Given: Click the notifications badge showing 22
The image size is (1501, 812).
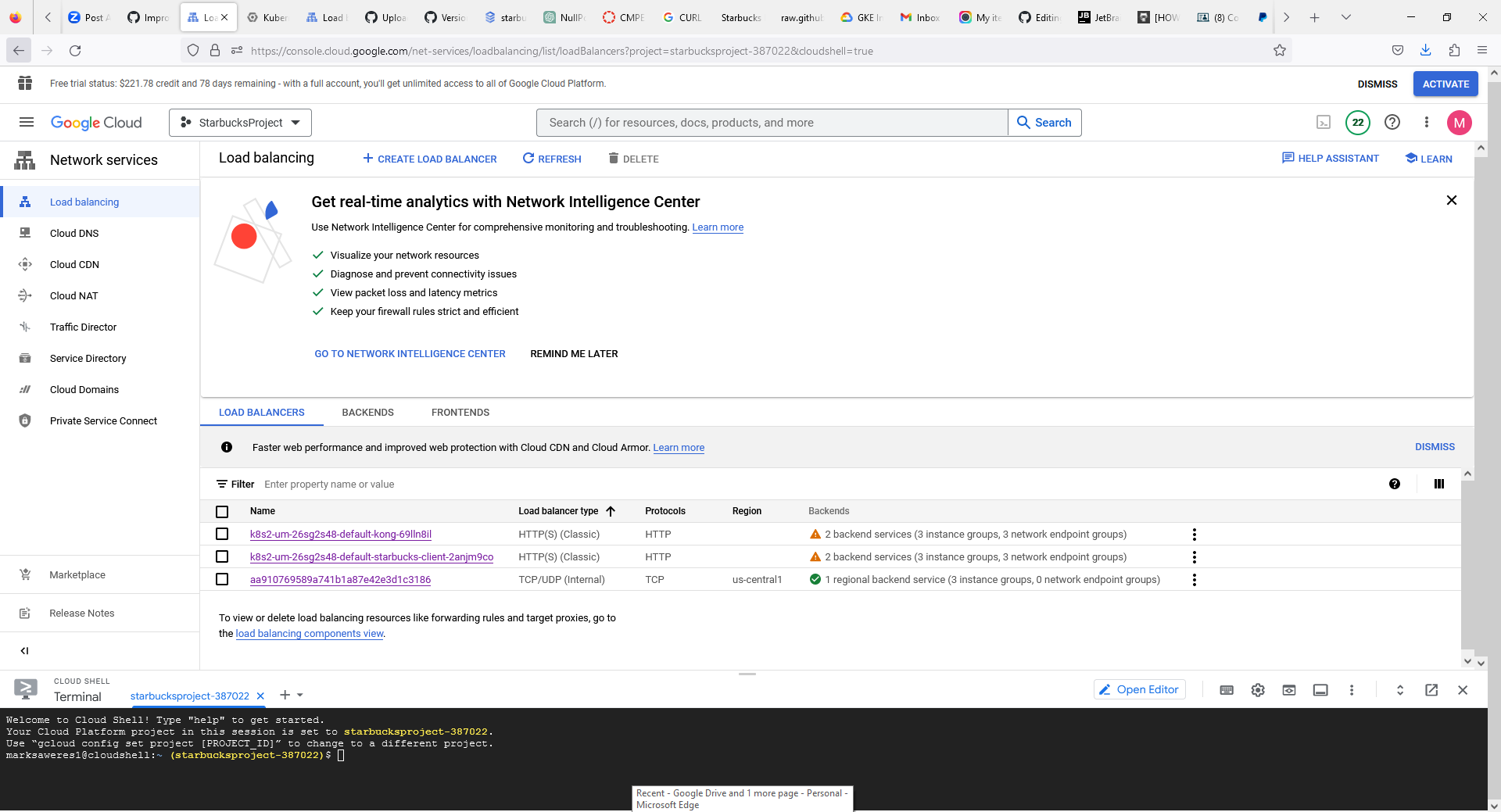Looking at the screenshot, I should 1358,123.
